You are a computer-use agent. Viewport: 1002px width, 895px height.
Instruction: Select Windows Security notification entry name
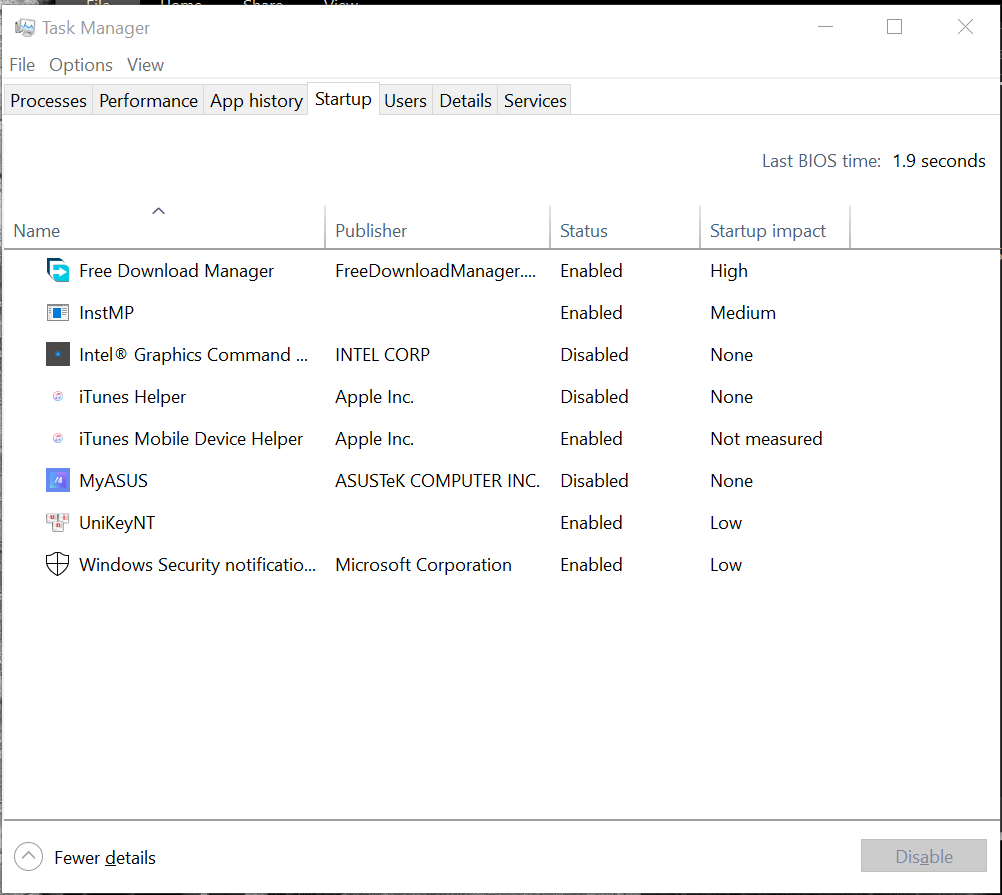pos(197,565)
